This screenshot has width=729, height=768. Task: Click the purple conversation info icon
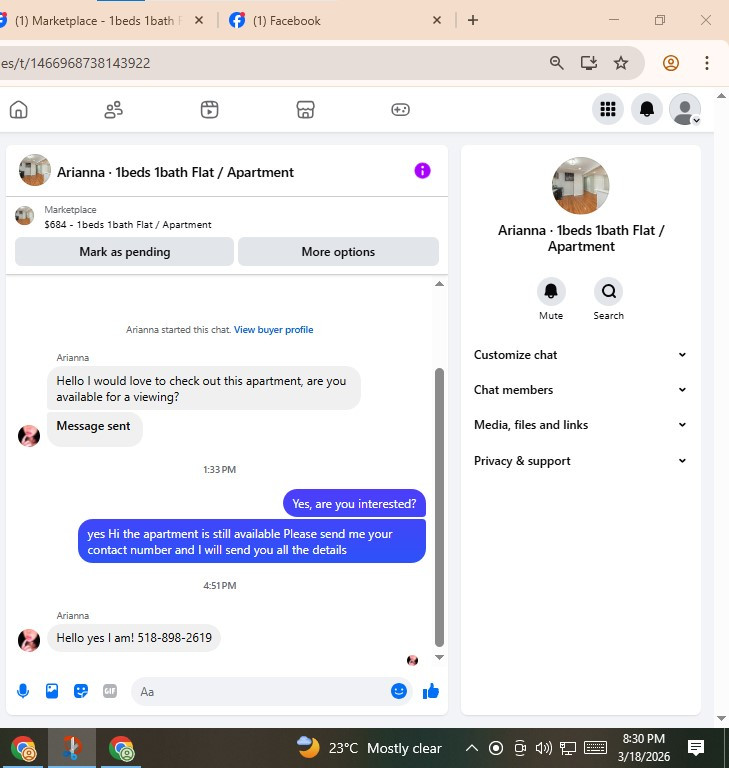422,170
